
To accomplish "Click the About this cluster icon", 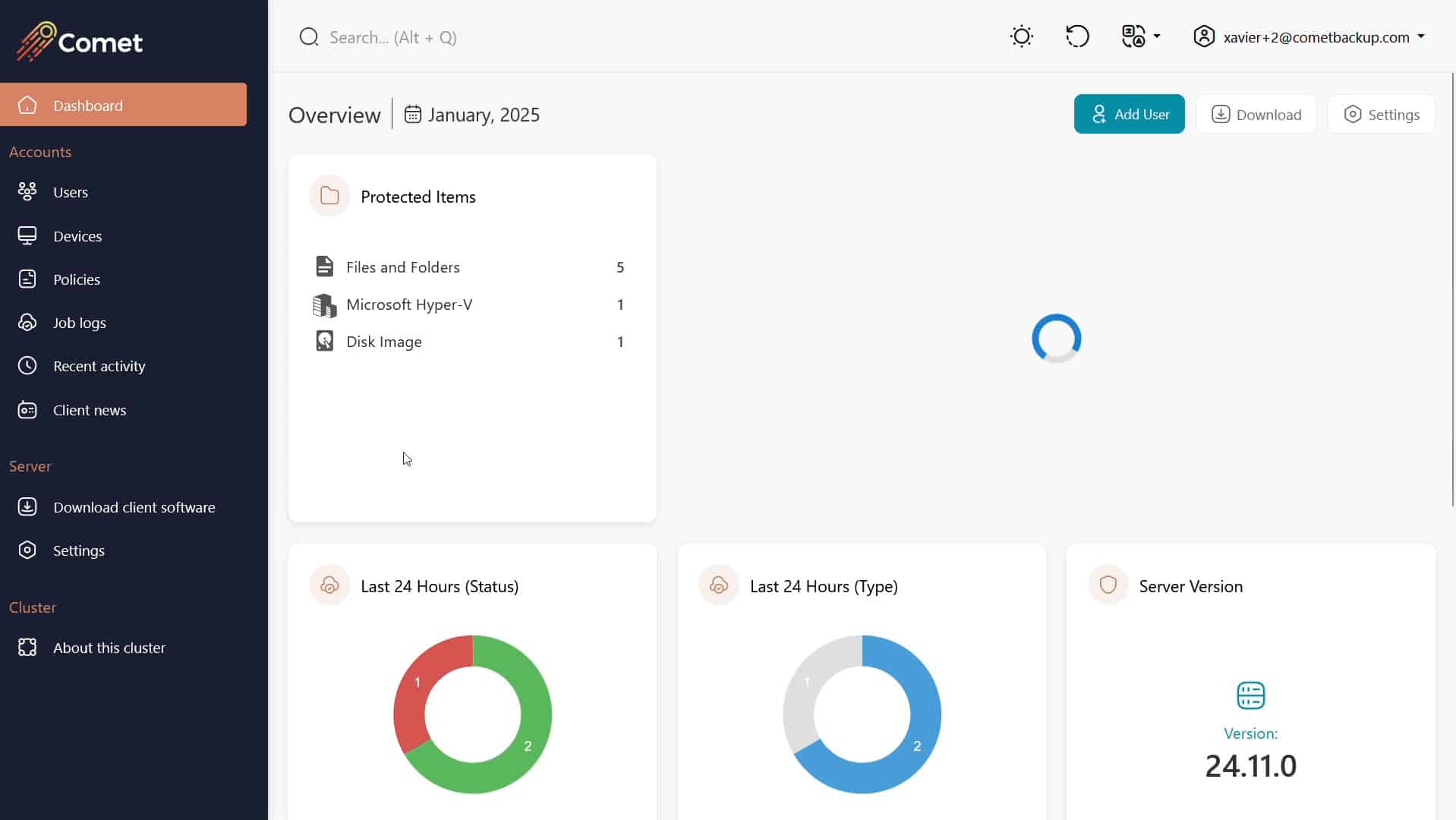I will click(27, 648).
